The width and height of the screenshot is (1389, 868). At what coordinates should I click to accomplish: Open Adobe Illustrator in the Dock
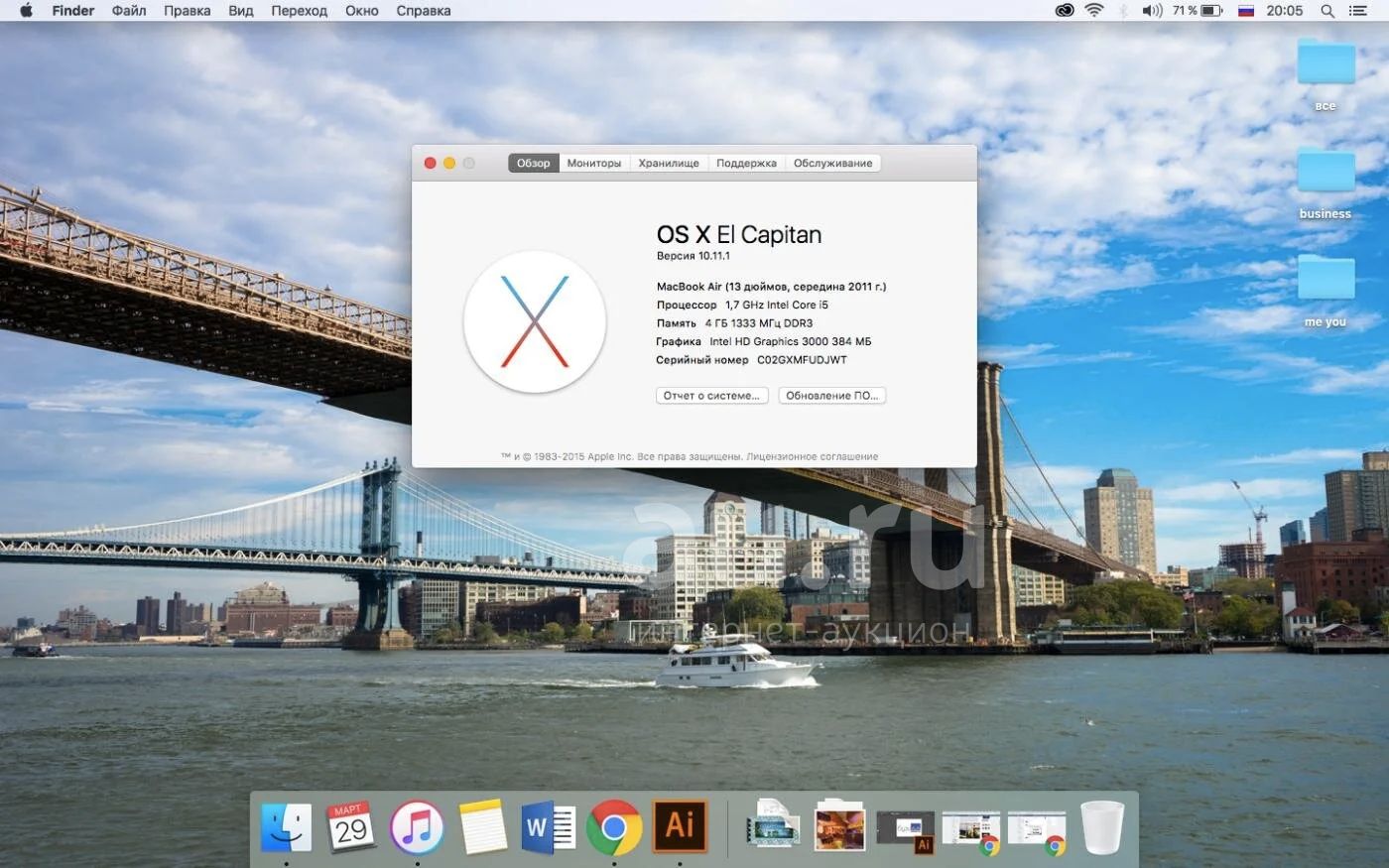680,826
